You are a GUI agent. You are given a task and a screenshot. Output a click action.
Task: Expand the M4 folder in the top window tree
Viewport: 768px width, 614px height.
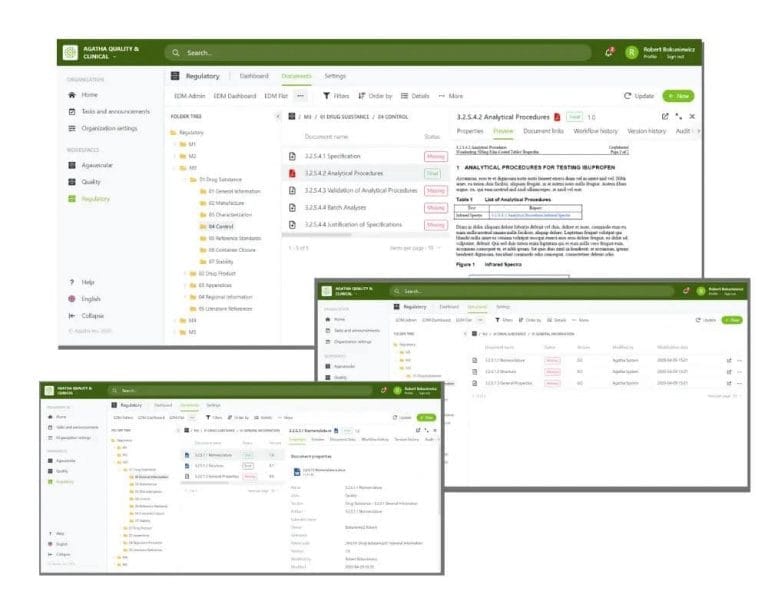tap(175, 321)
